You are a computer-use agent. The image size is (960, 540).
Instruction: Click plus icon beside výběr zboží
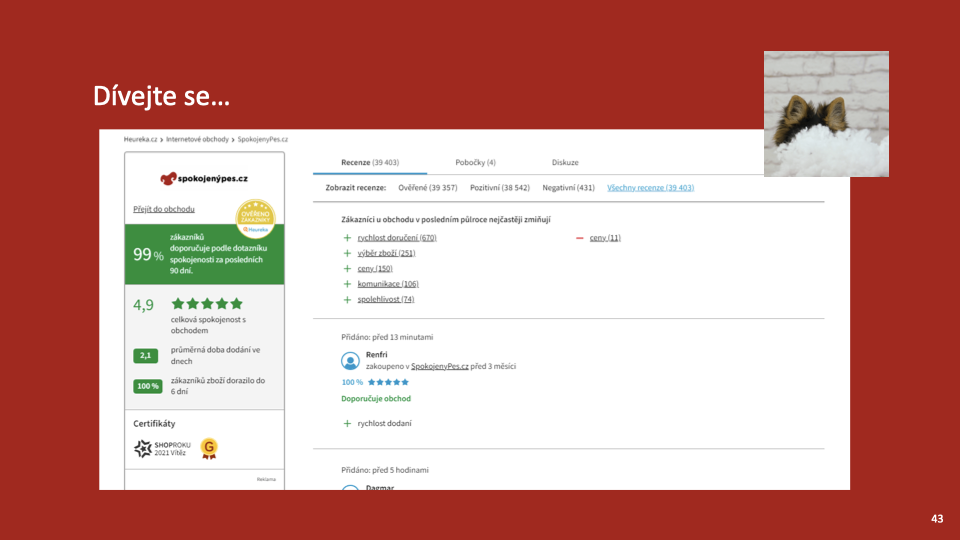coord(347,253)
